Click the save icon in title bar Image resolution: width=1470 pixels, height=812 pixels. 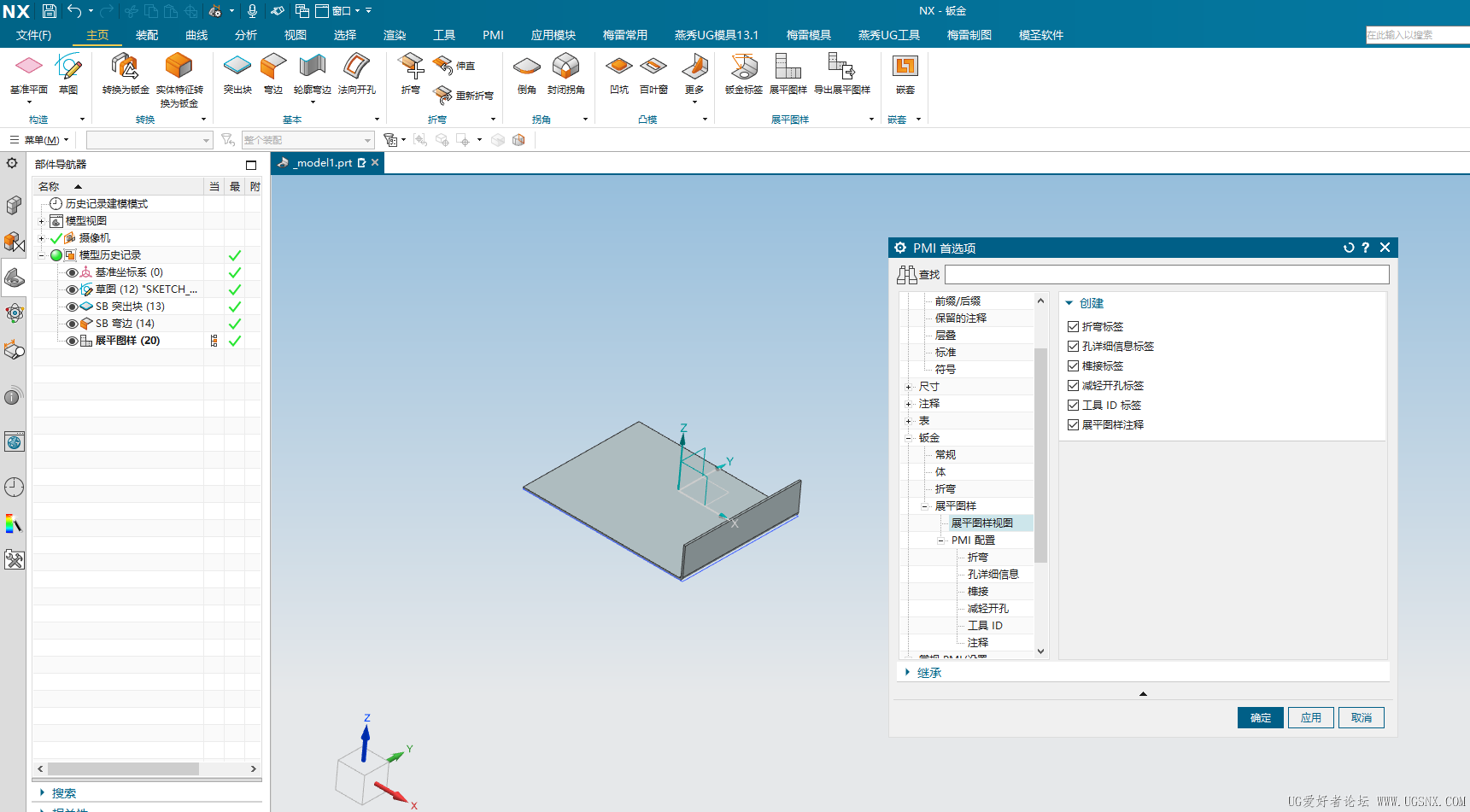tap(50, 11)
